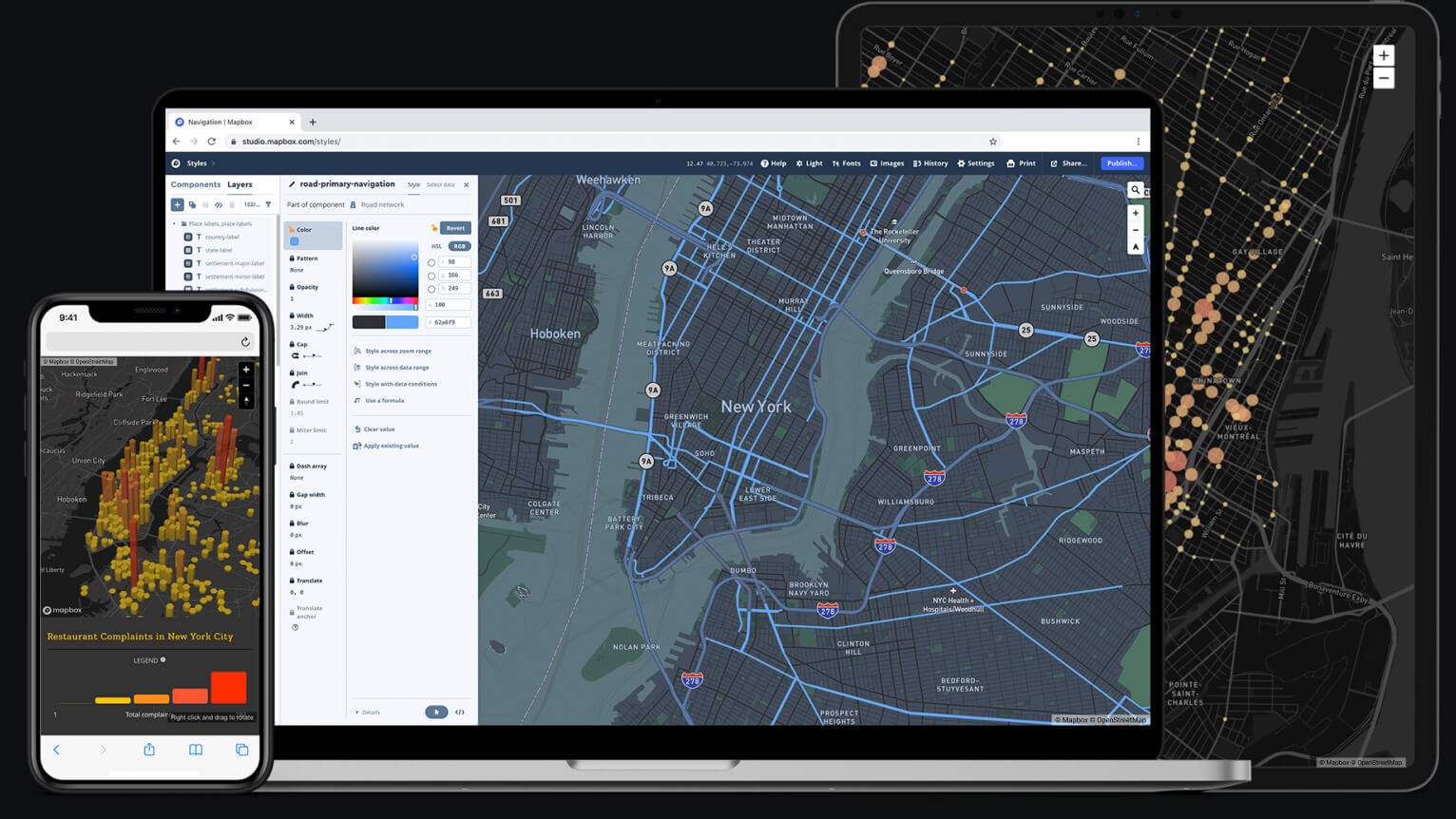Open the Chrome three-dot menu
Screen dimensions: 1456x819
(x=1139, y=142)
